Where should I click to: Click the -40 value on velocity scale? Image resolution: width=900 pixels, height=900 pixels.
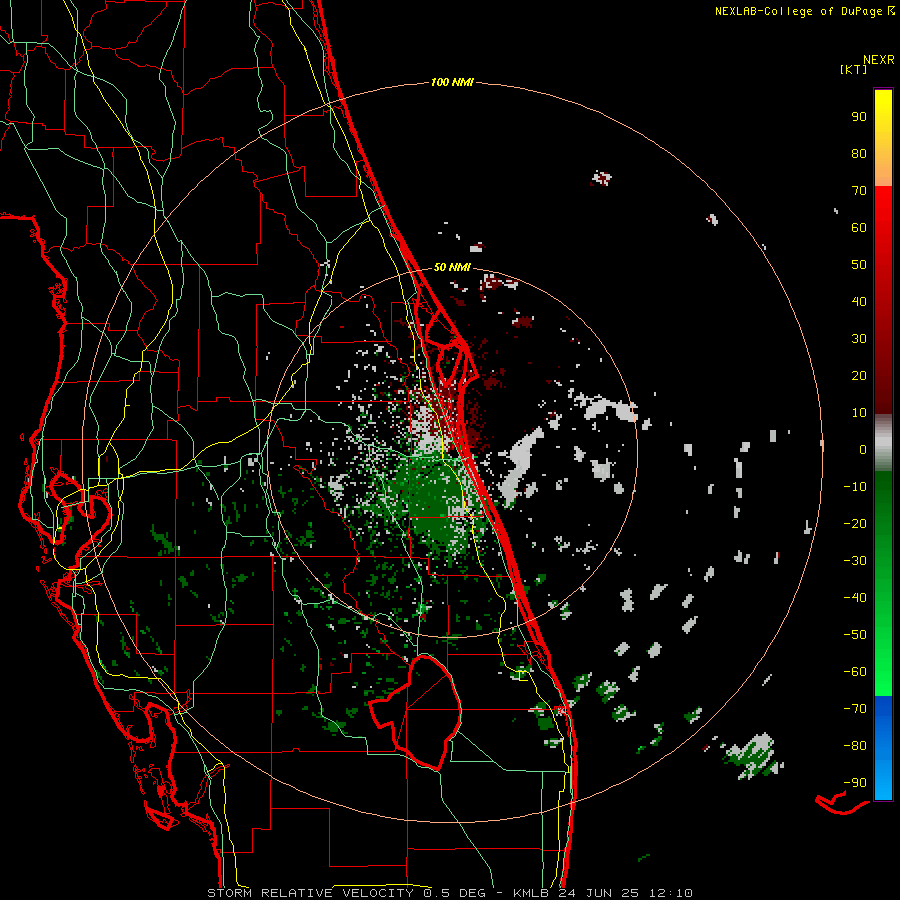tap(855, 598)
